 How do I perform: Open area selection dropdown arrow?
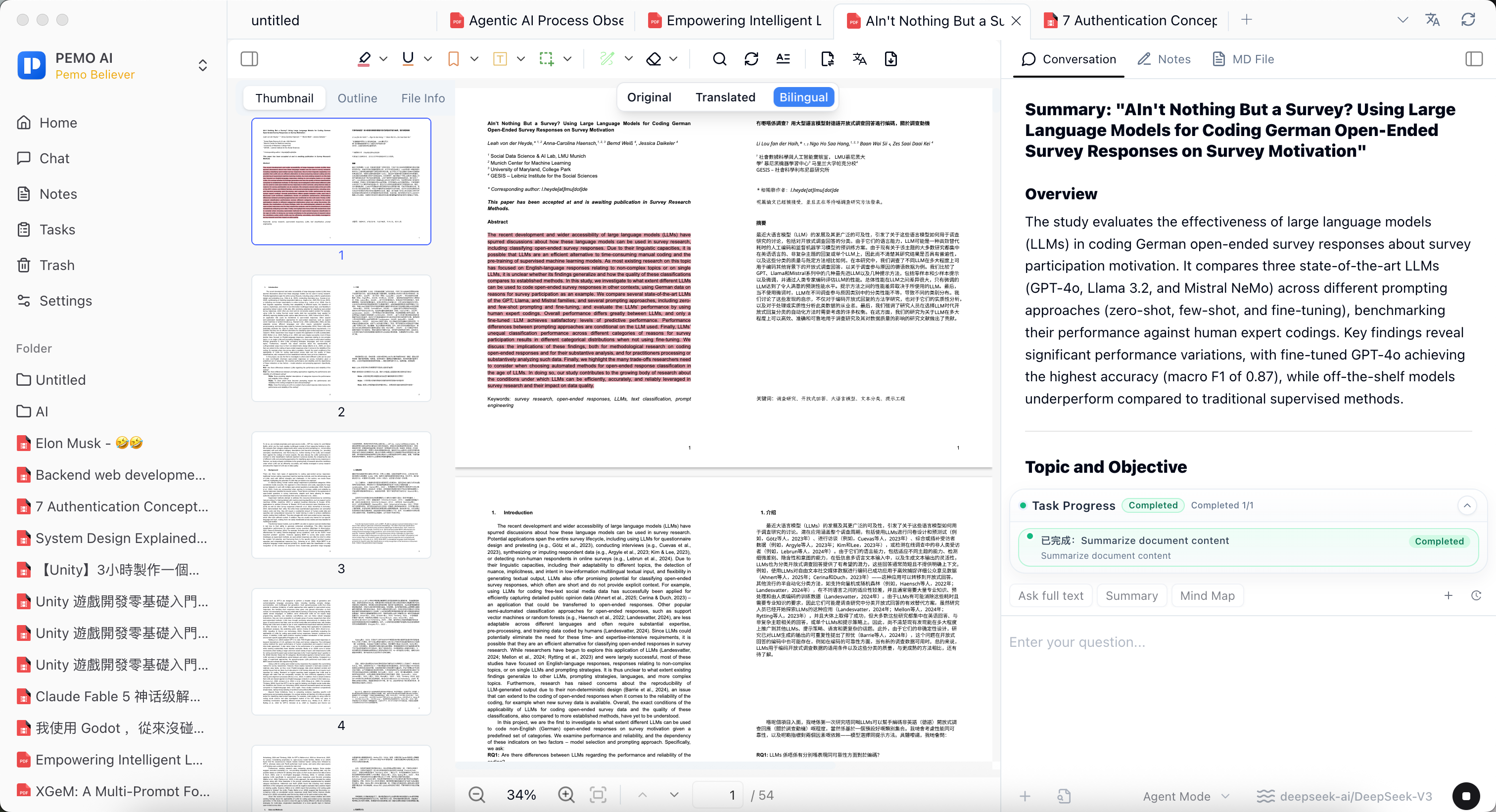tap(567, 59)
